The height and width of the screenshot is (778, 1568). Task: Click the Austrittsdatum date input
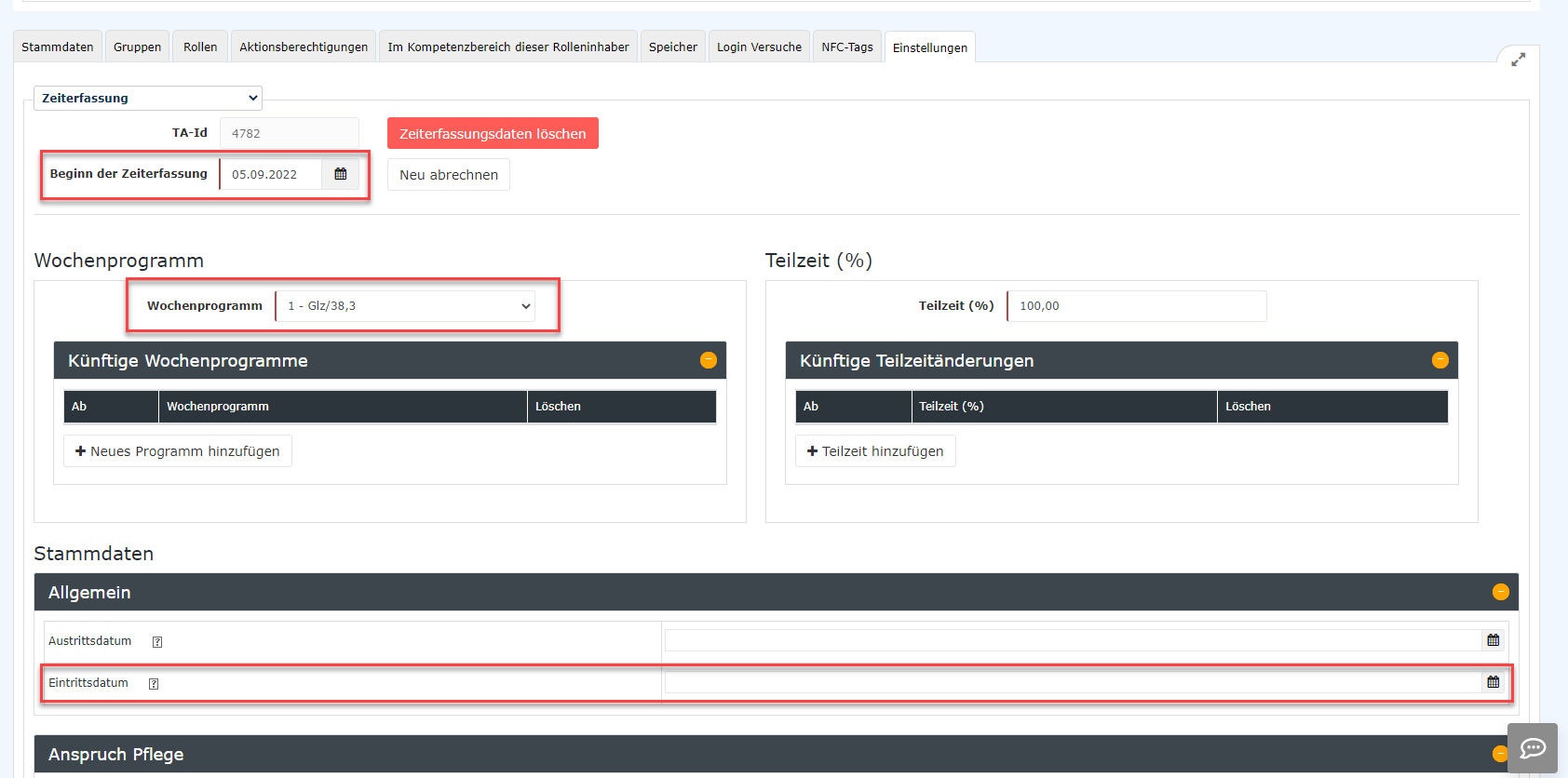(1073, 640)
